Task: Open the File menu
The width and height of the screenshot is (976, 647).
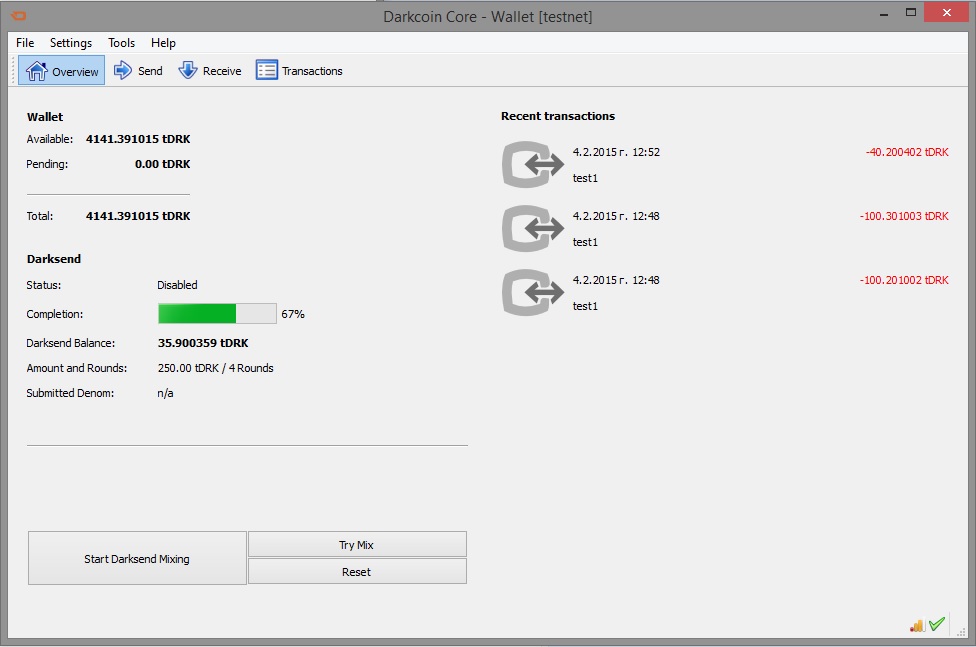Action: pyautogui.click(x=25, y=43)
